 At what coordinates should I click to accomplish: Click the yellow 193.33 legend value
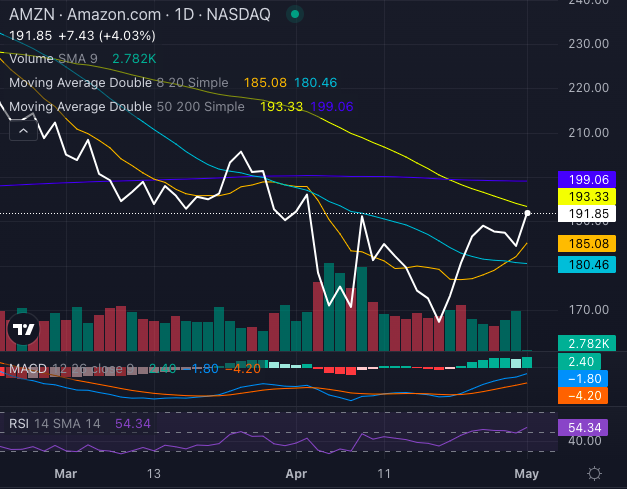tap(282, 107)
